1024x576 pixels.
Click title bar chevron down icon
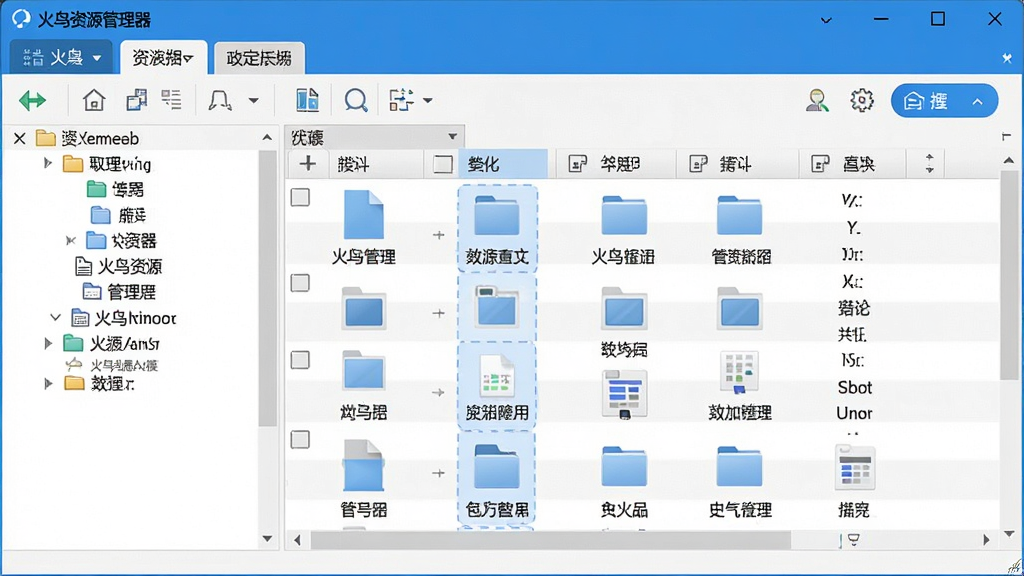click(826, 20)
